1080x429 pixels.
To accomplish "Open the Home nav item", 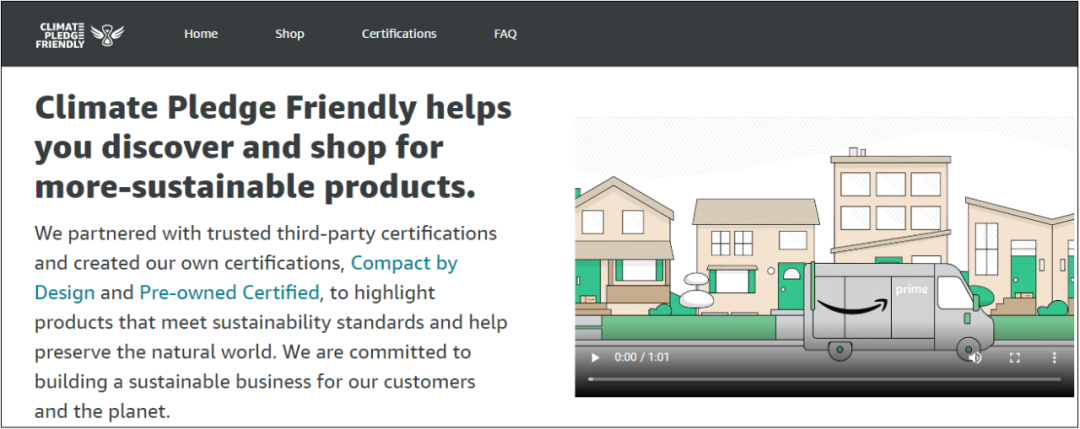I will coord(201,34).
